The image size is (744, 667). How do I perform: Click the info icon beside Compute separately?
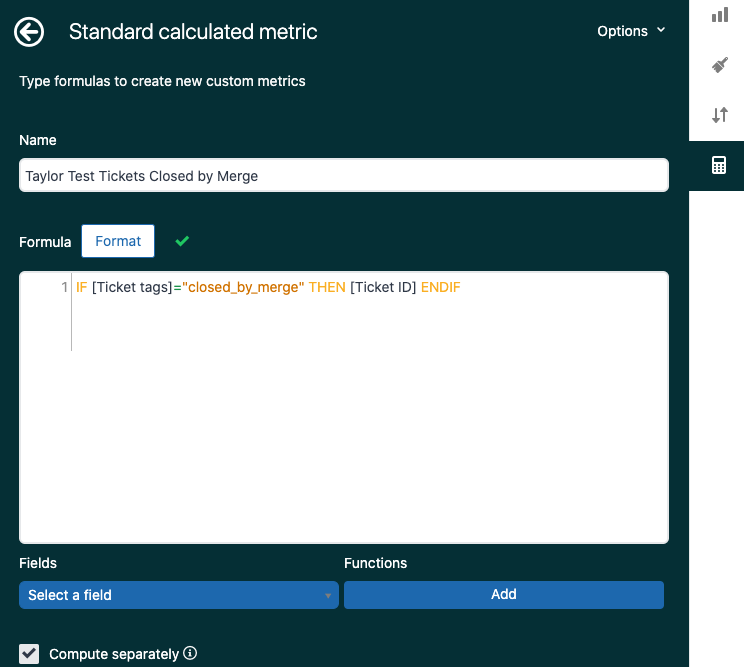190,654
